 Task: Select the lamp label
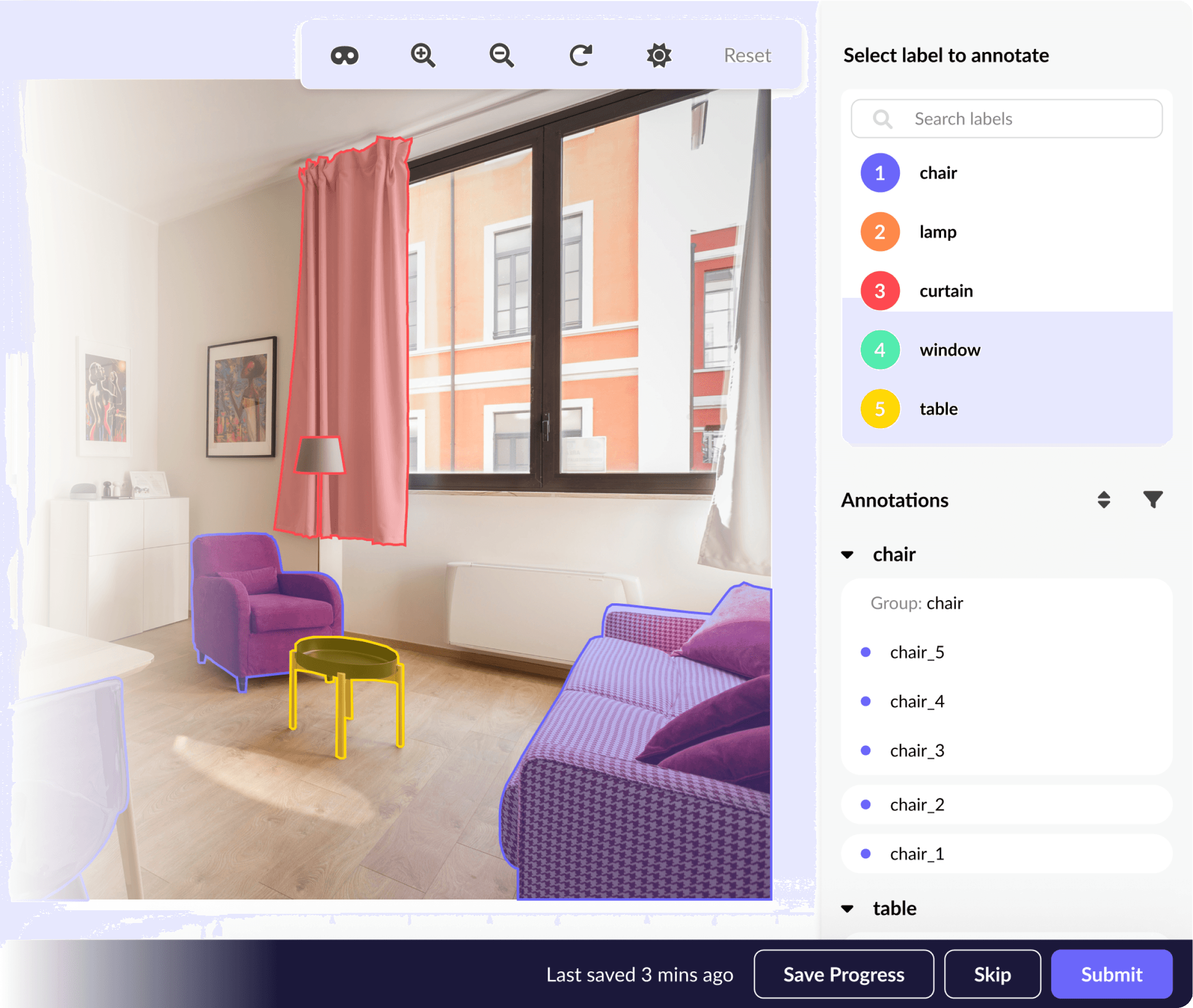point(937,232)
